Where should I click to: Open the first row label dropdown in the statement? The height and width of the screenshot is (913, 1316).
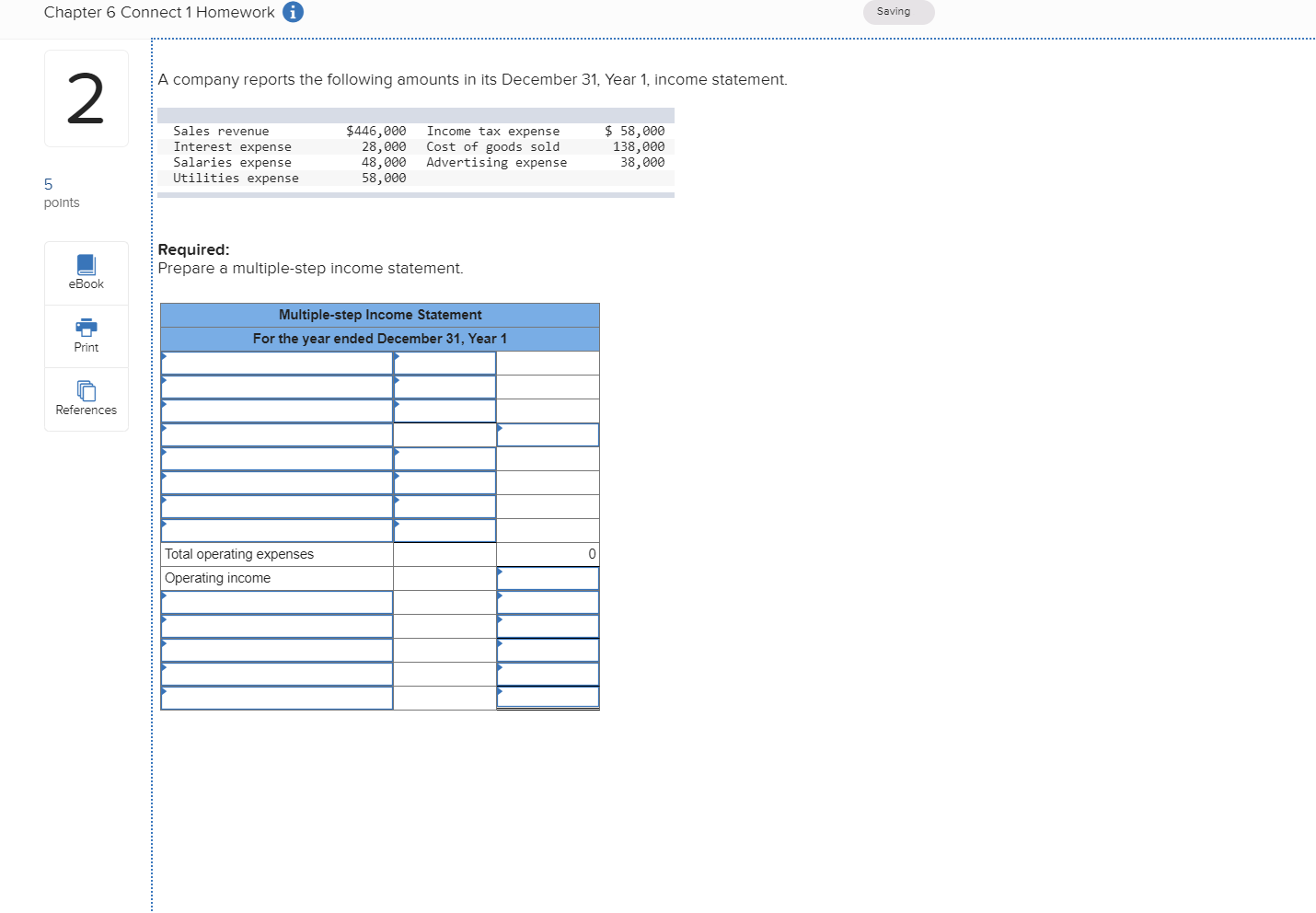276,362
